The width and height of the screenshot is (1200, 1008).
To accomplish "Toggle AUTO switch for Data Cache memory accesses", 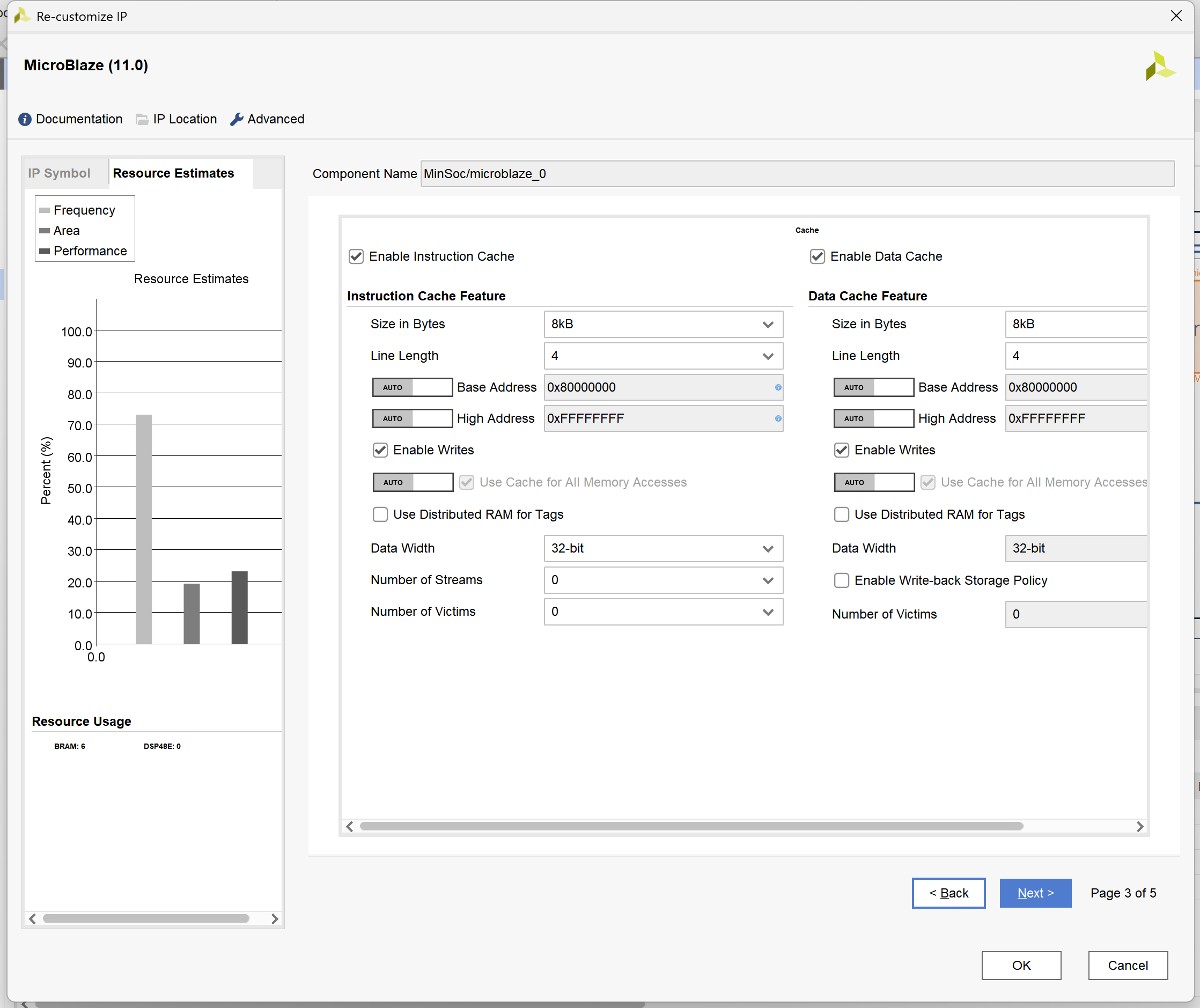I will [874, 482].
